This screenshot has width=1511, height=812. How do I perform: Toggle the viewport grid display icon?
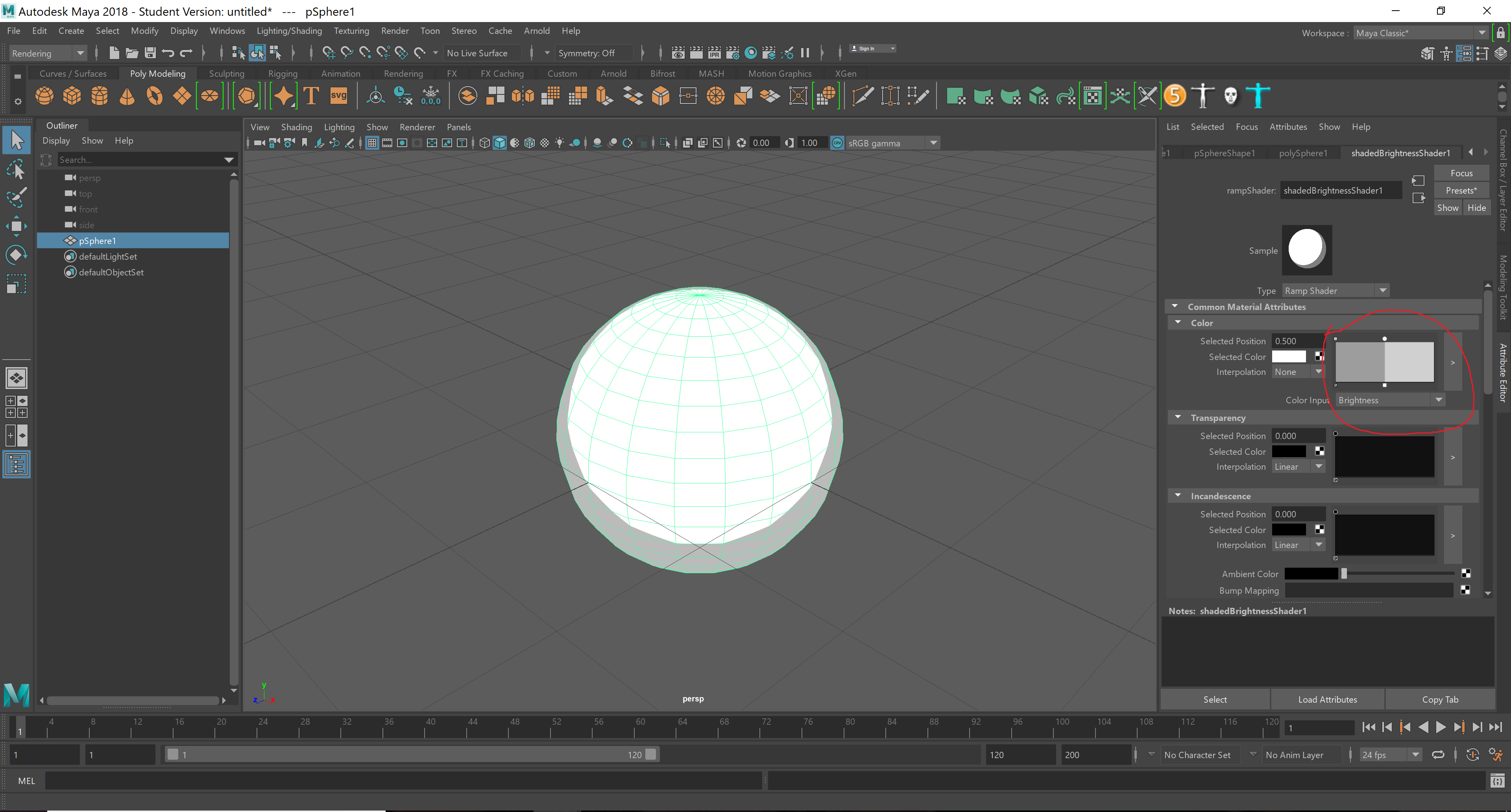click(372, 143)
